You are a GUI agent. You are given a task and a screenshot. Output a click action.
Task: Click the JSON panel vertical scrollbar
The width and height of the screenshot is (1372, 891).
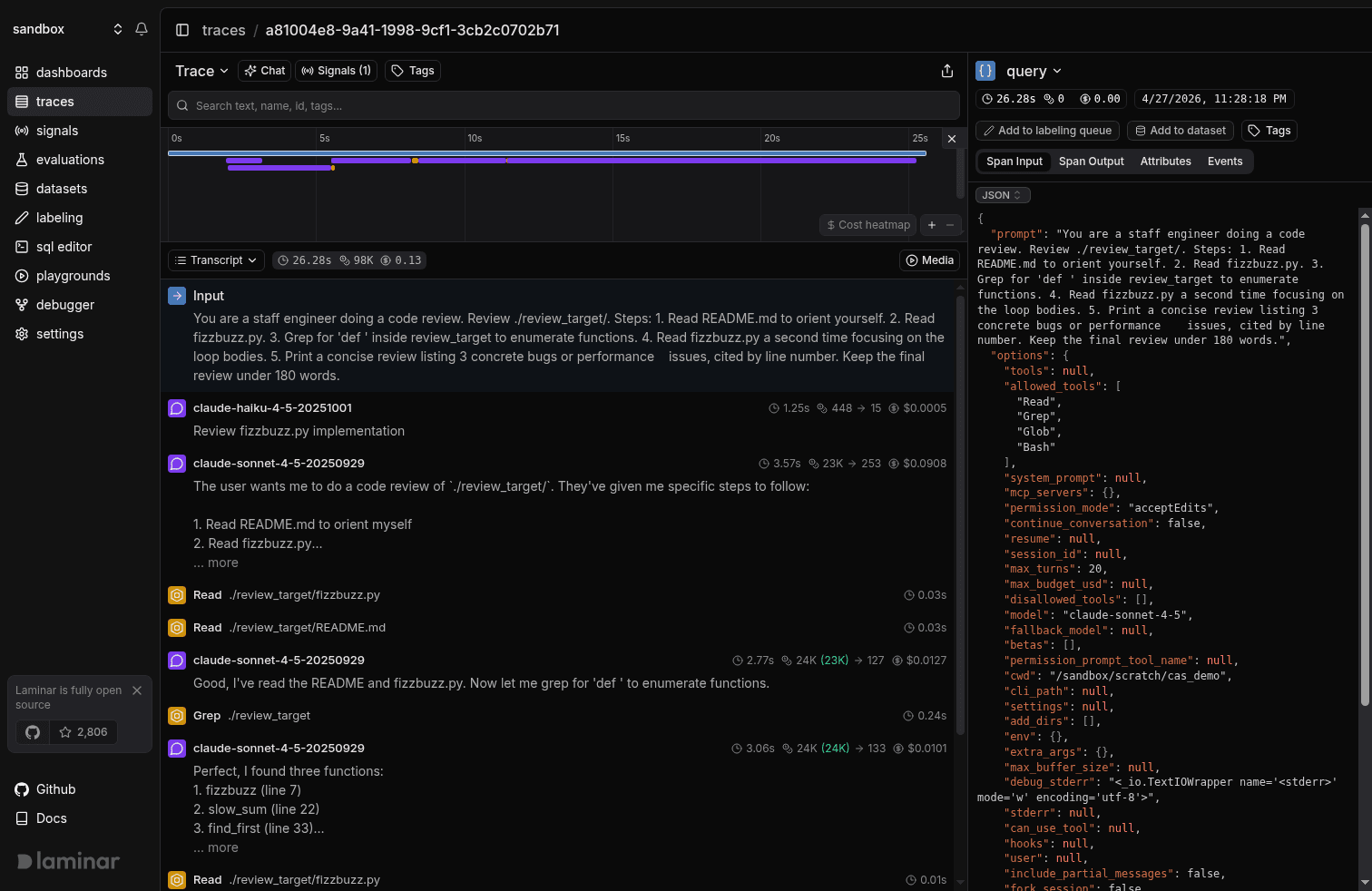(x=1364, y=465)
